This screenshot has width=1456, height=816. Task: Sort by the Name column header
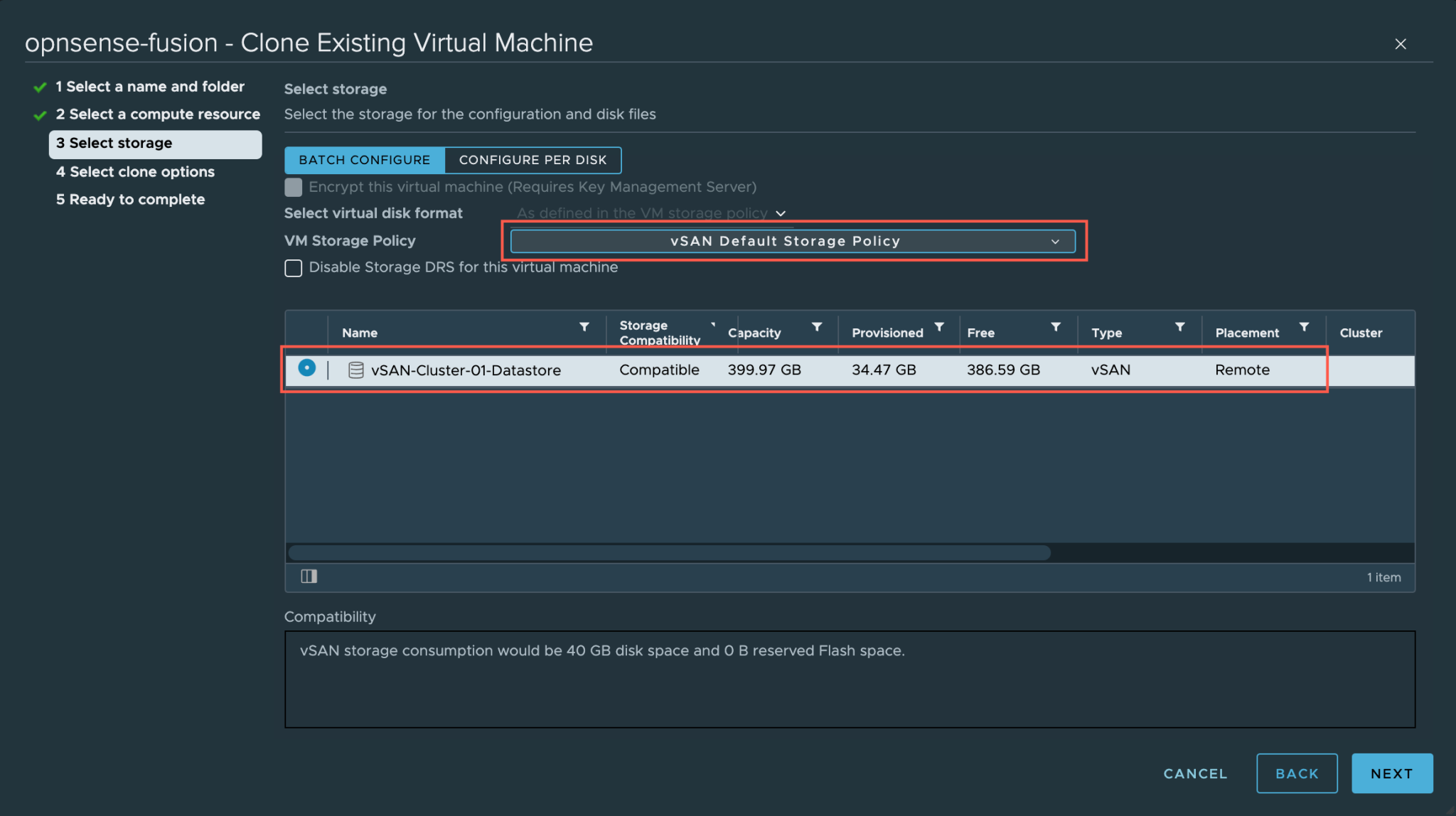pyautogui.click(x=360, y=333)
